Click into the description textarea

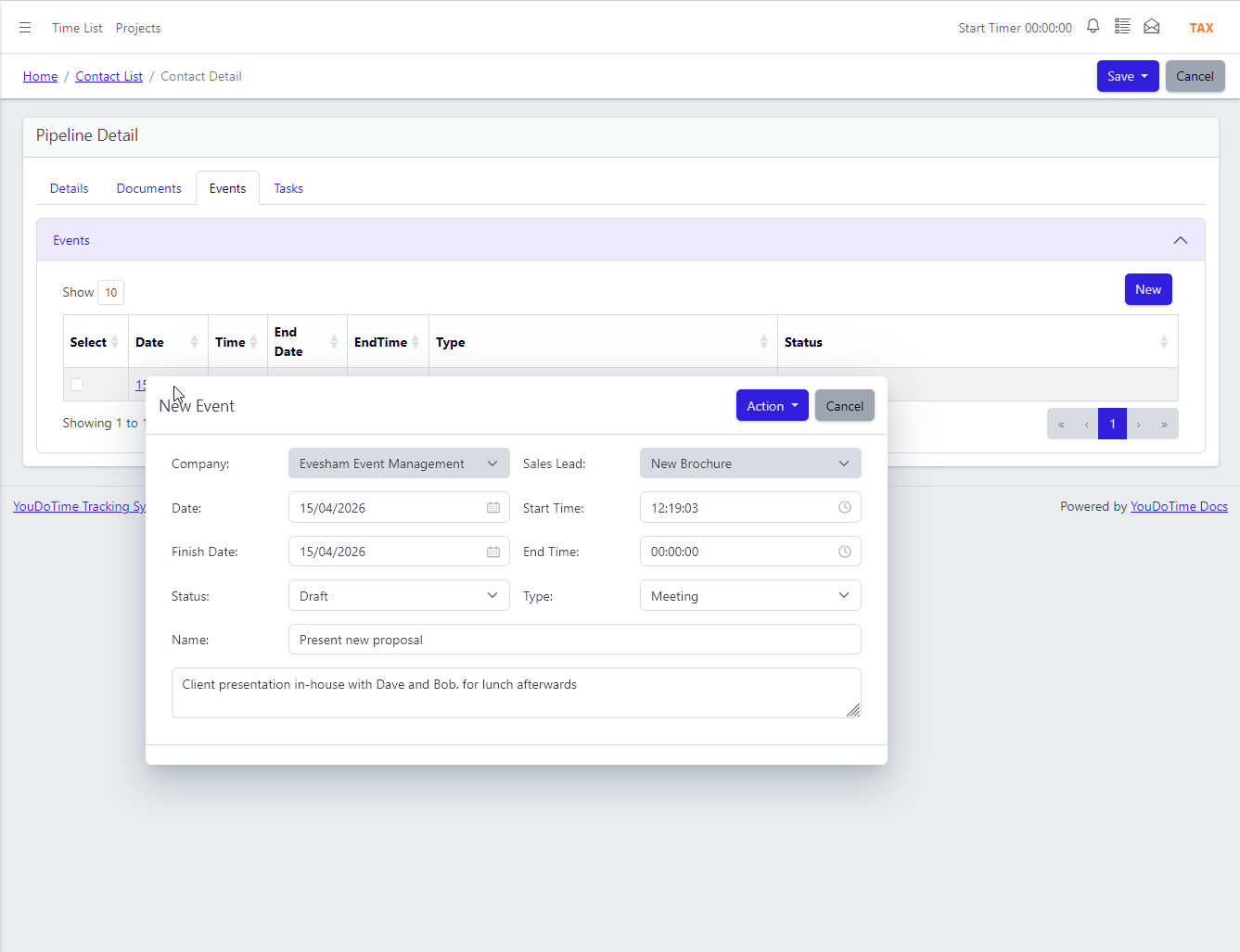[x=516, y=692]
